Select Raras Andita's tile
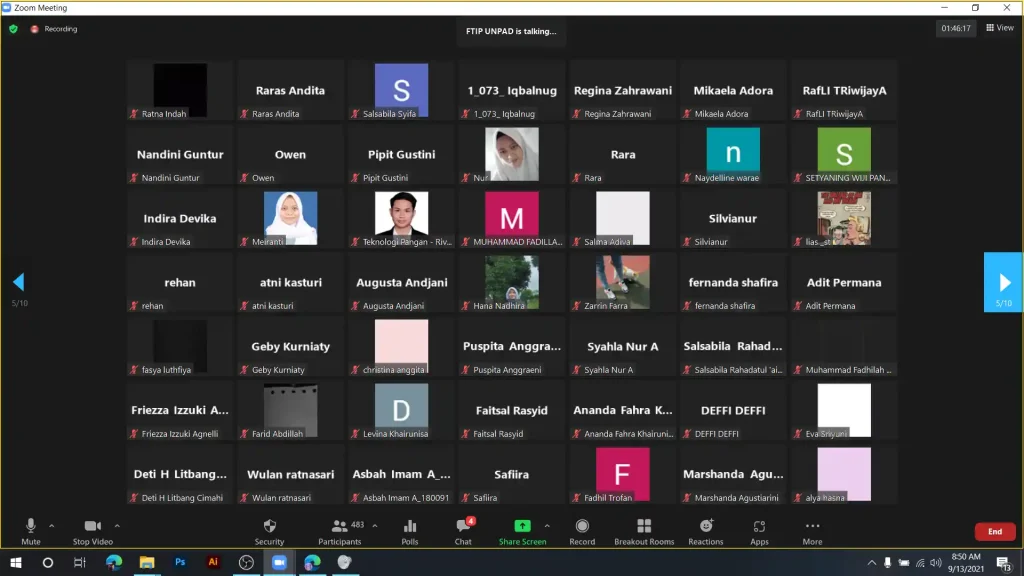The image size is (1024, 576). [290, 90]
